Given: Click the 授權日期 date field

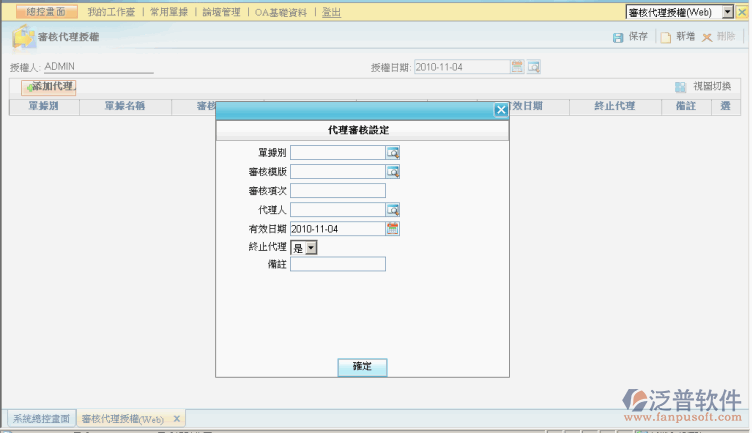Looking at the screenshot, I should pos(462,67).
